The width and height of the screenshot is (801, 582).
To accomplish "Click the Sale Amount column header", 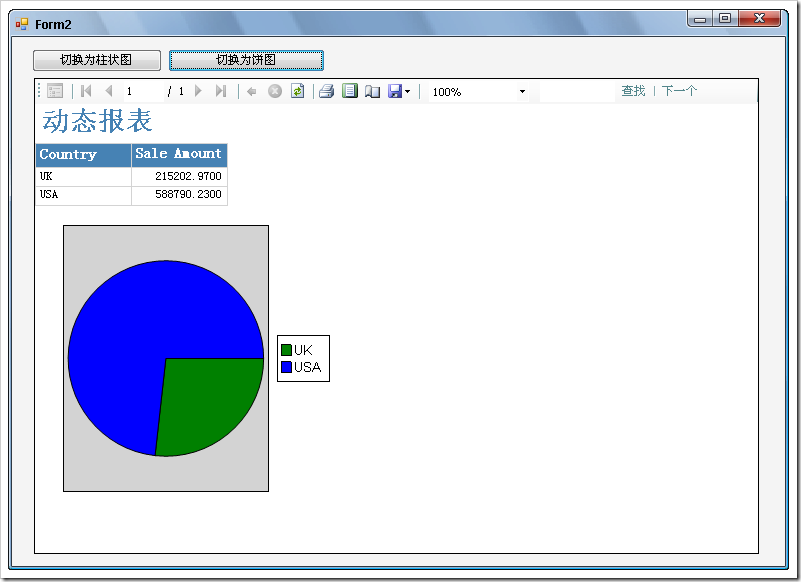I will (x=179, y=155).
